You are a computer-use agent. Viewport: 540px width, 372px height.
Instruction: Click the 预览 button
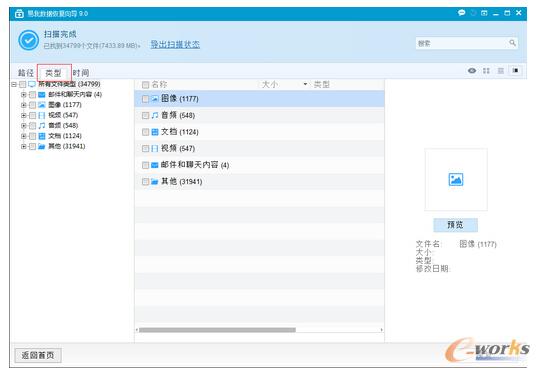pos(455,225)
